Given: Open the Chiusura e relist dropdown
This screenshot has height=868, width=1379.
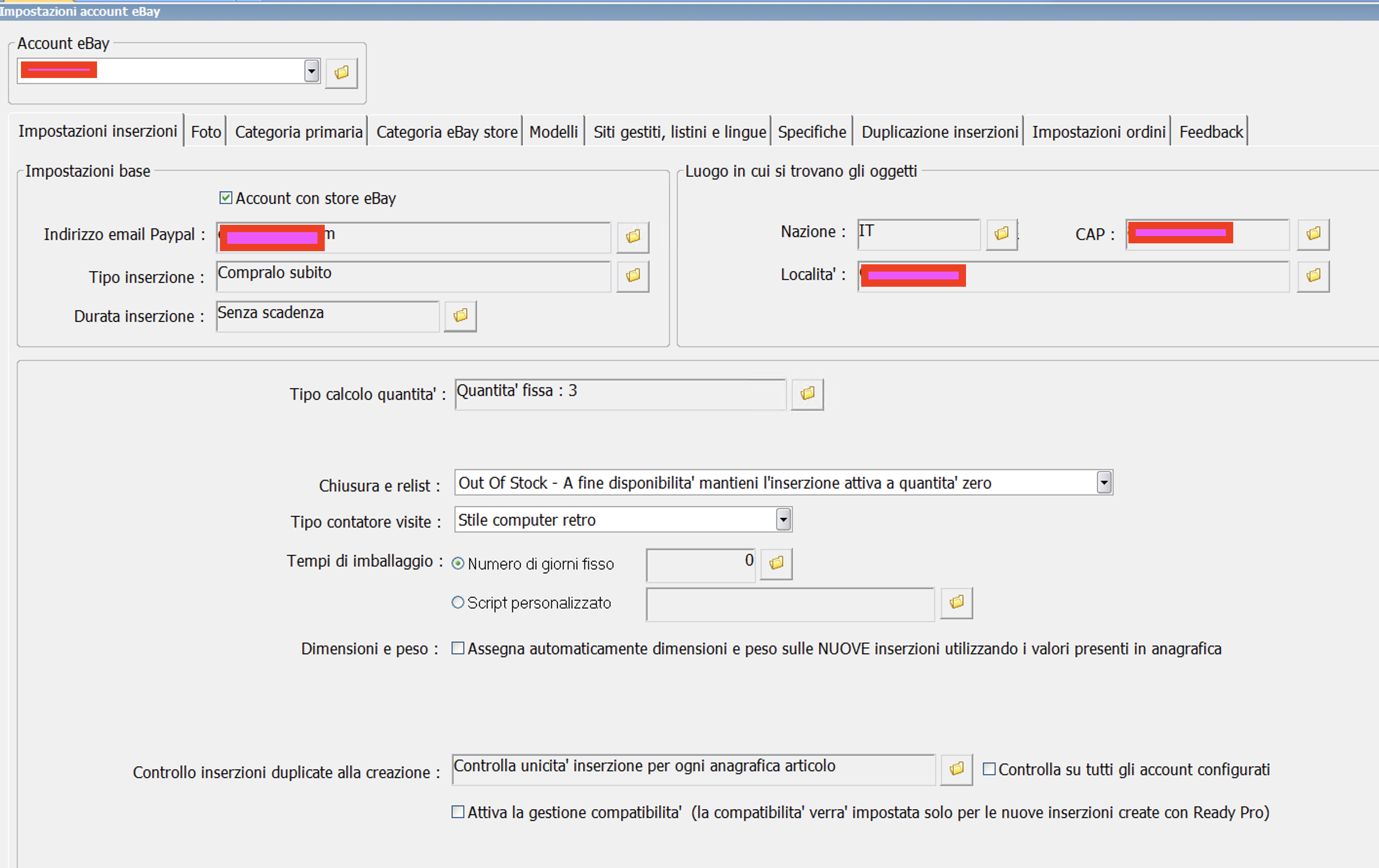Looking at the screenshot, I should [1104, 483].
